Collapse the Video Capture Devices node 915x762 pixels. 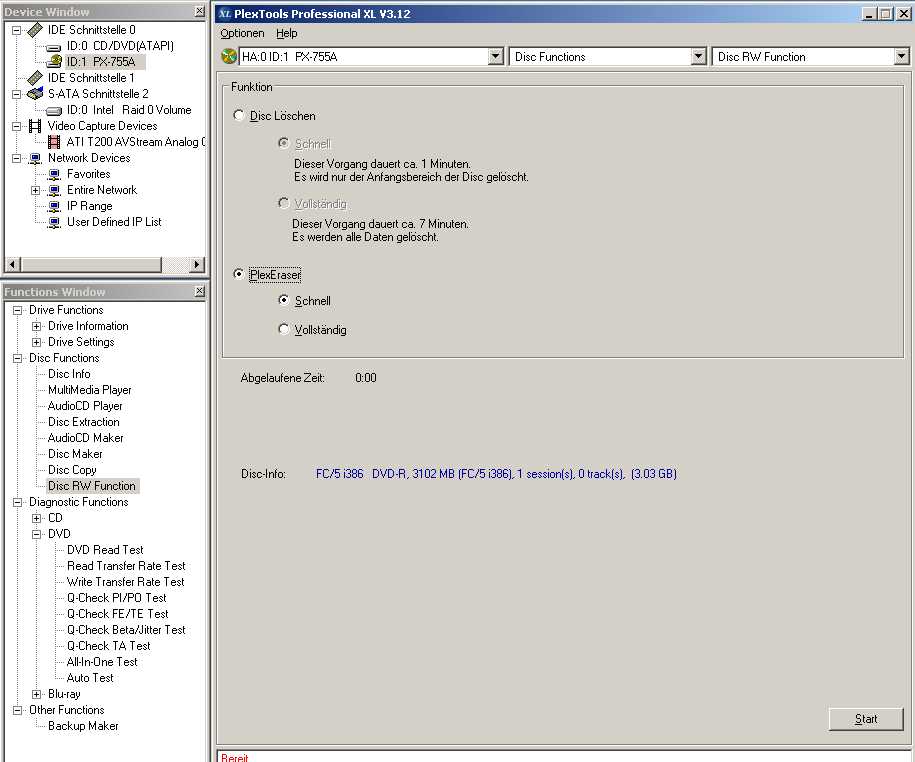tap(17, 126)
